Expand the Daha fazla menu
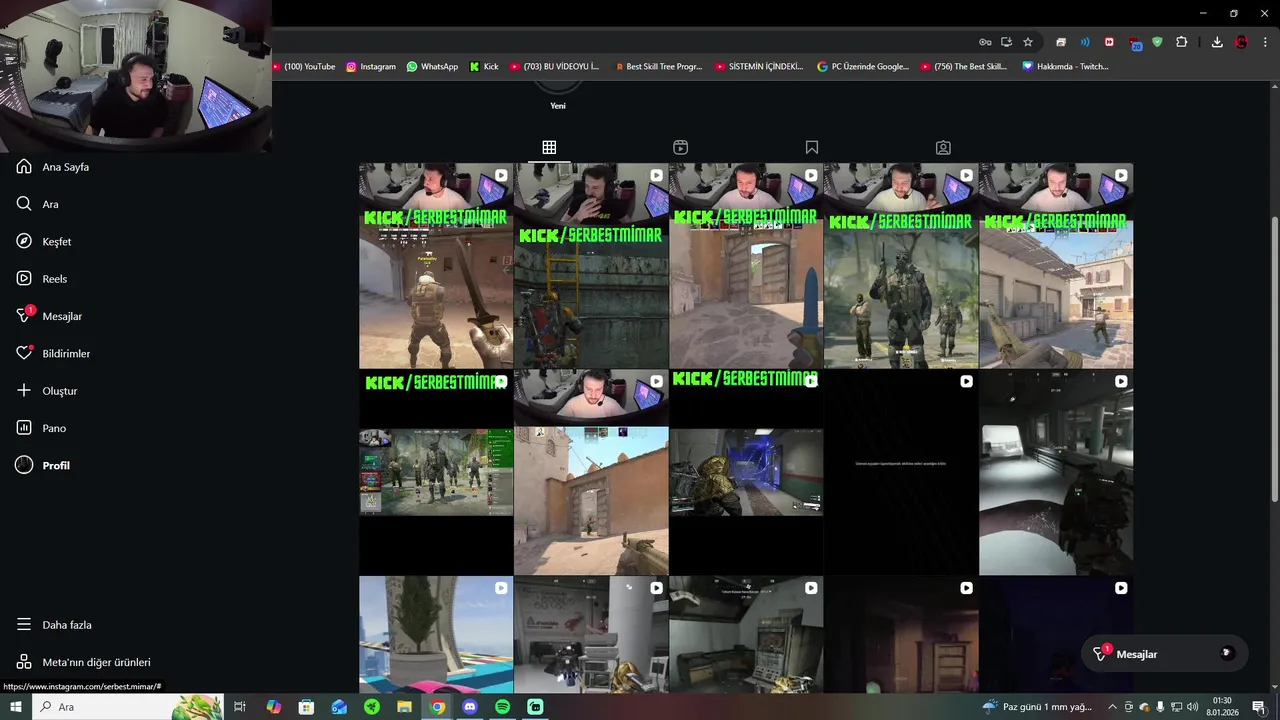Viewport: 1280px width, 720px height. 54,625
